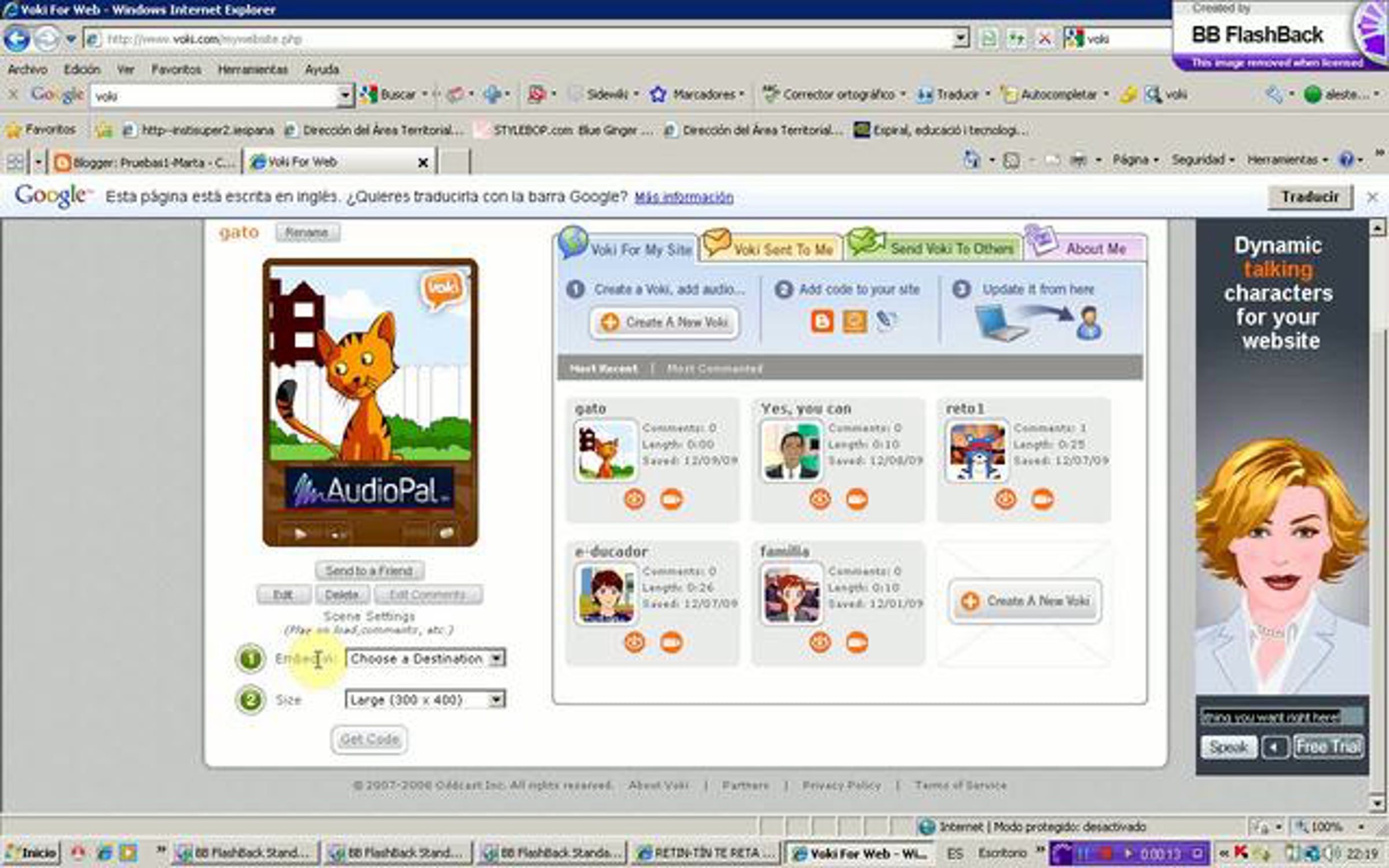Go back with the browser Back arrow
Image resolution: width=1389 pixels, height=868 pixels.
tap(17, 39)
